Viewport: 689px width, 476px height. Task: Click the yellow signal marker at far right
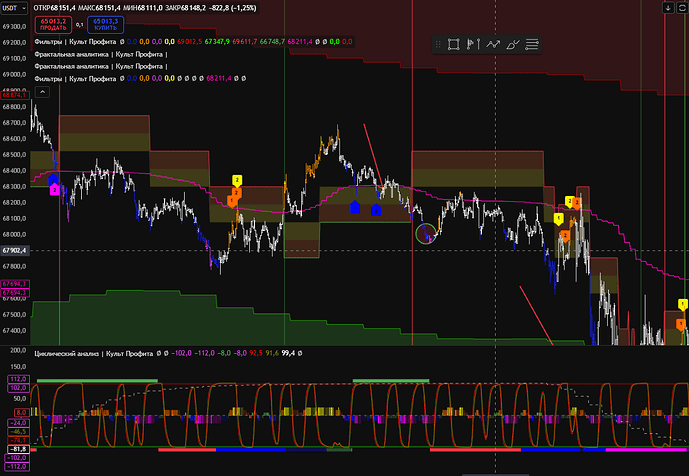[x=683, y=304]
